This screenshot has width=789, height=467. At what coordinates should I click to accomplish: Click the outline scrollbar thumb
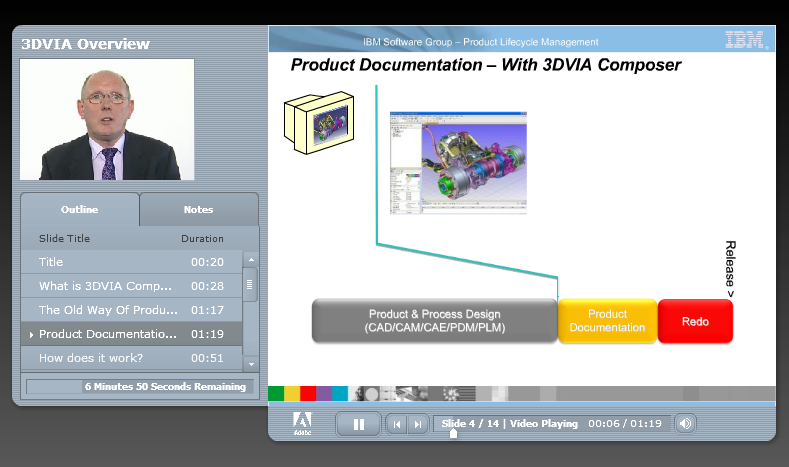(250, 284)
